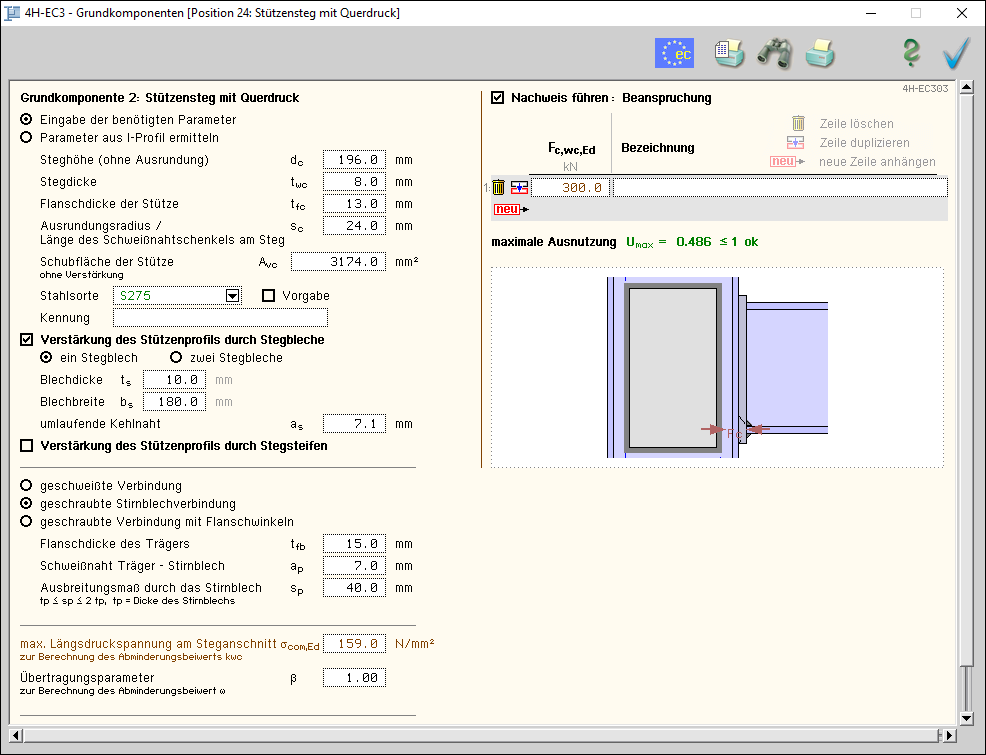Delete row 1 using trash icon
Screen dimensions: 986x755
[x=499, y=187]
